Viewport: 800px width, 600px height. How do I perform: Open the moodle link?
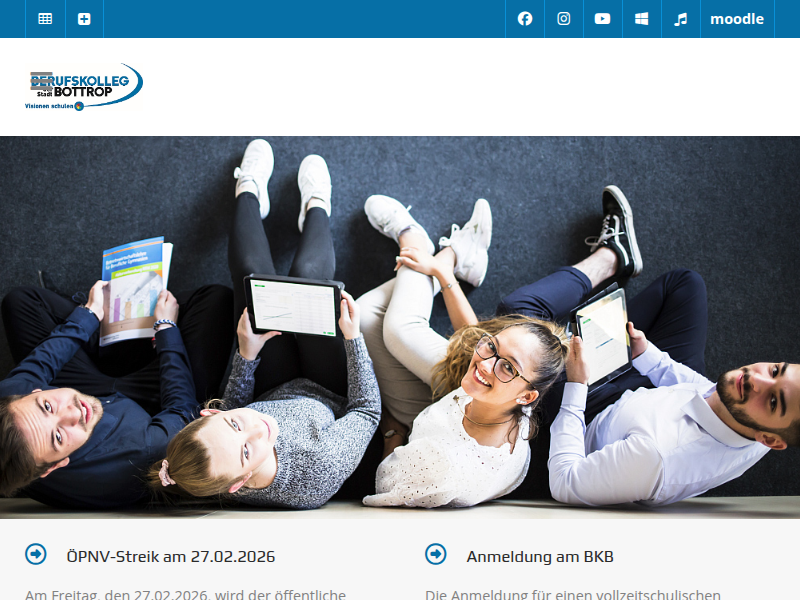pyautogui.click(x=737, y=19)
